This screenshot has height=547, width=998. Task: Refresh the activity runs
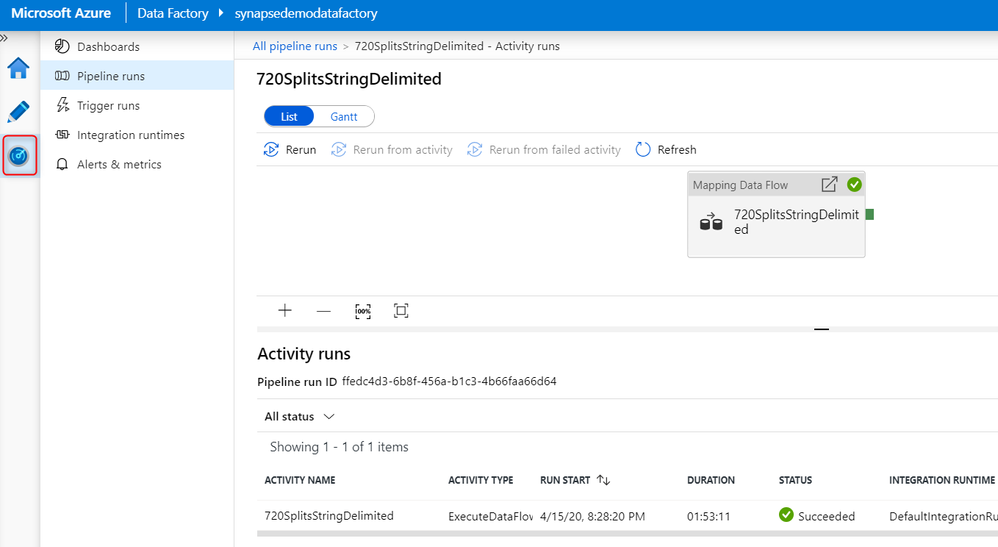click(666, 150)
